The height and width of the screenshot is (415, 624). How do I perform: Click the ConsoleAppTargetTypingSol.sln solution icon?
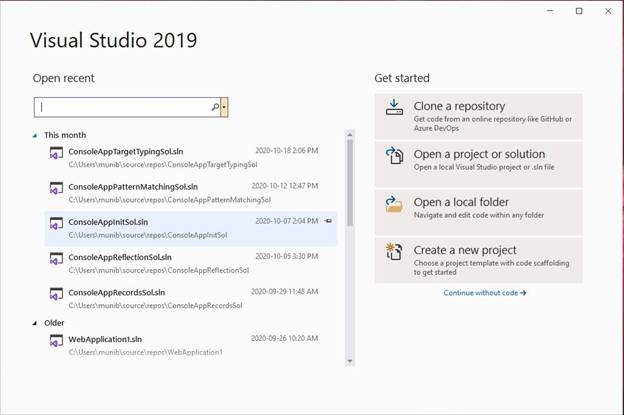(57, 154)
